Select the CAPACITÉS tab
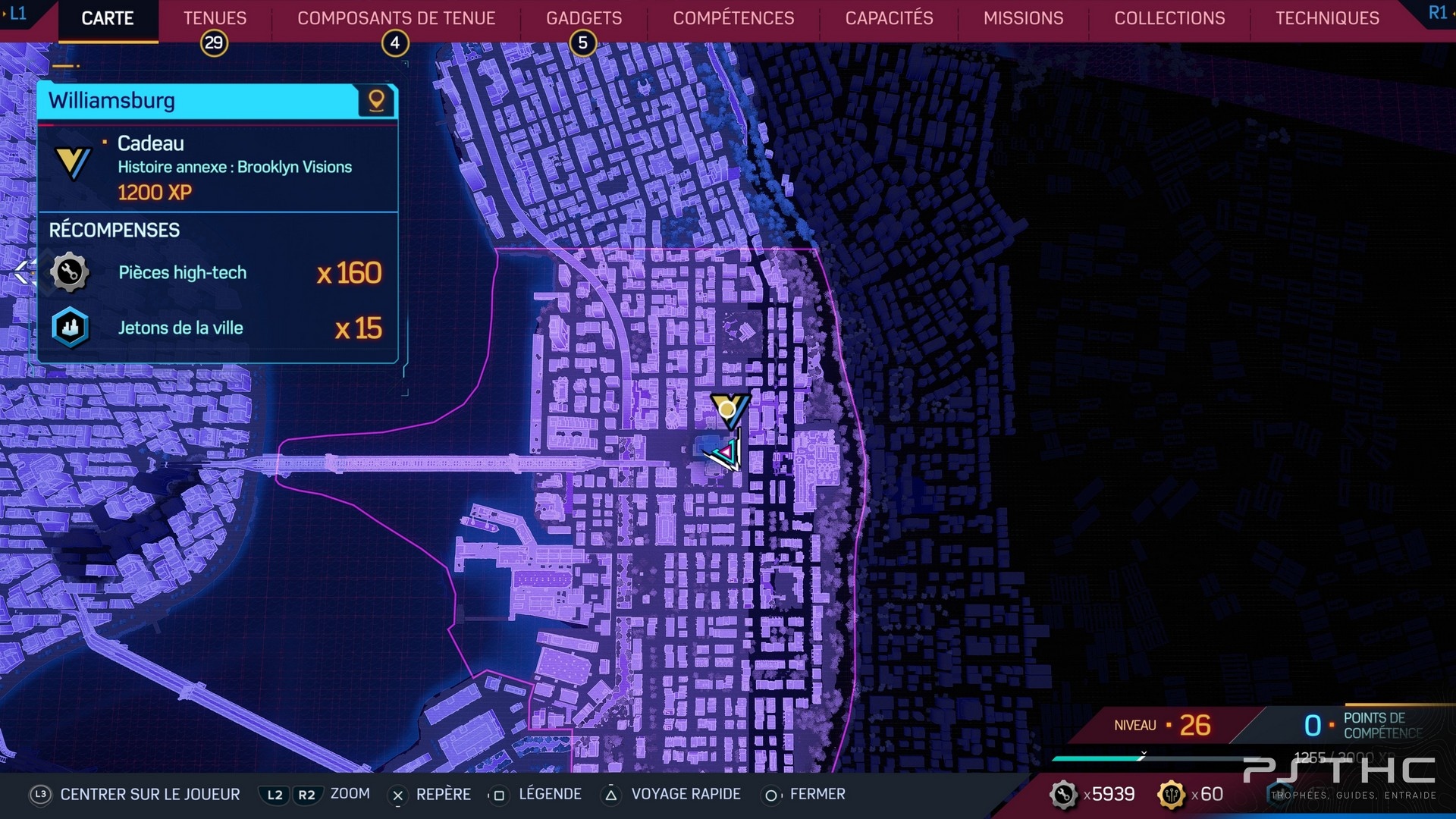1456x819 pixels. click(889, 18)
